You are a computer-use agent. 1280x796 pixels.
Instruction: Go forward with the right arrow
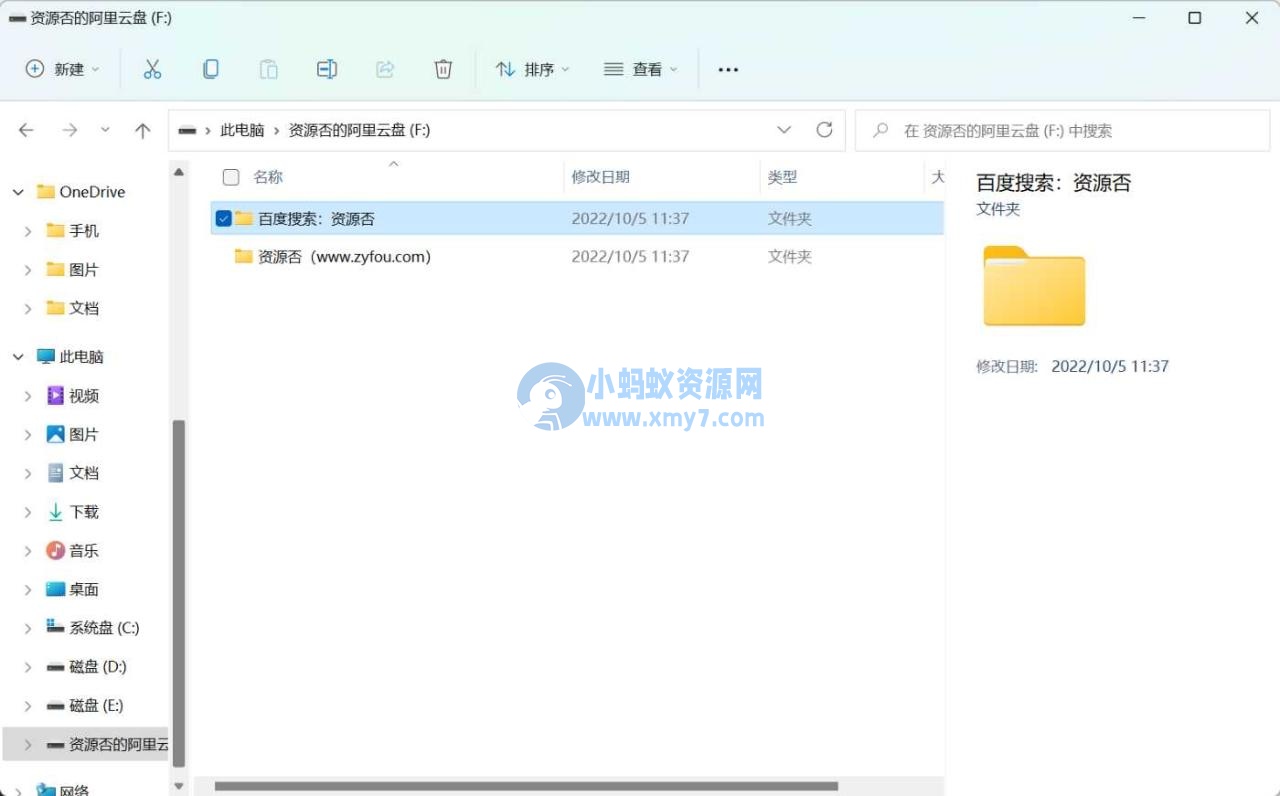[x=69, y=130]
